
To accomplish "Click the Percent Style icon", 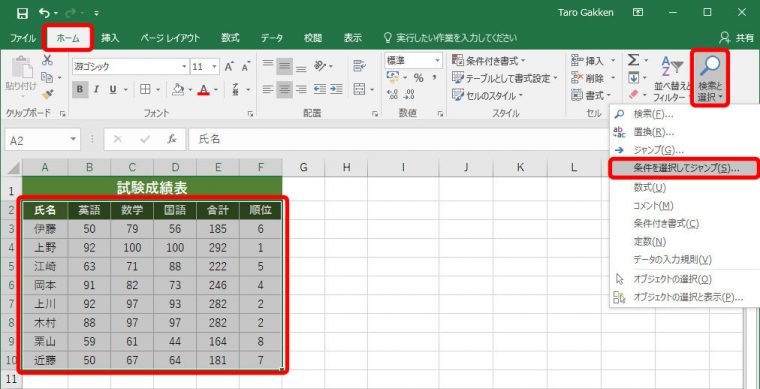I will tap(419, 78).
